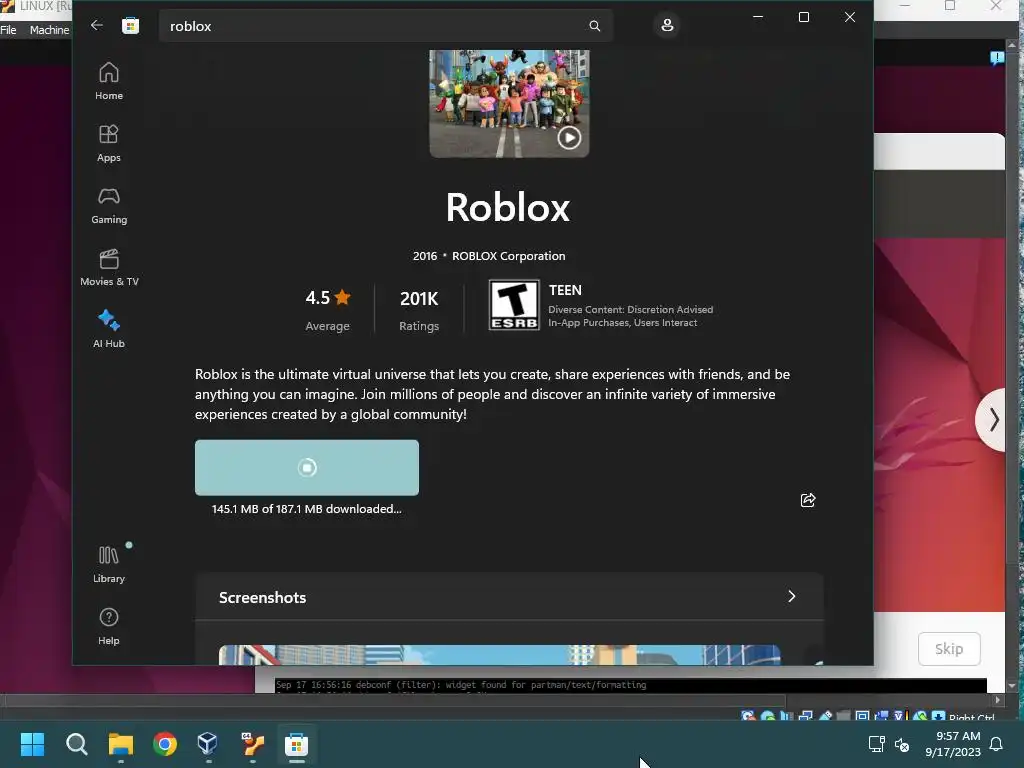Open the Gaming section in Store sidebar
Screen dimensions: 1024x768
tap(109, 205)
